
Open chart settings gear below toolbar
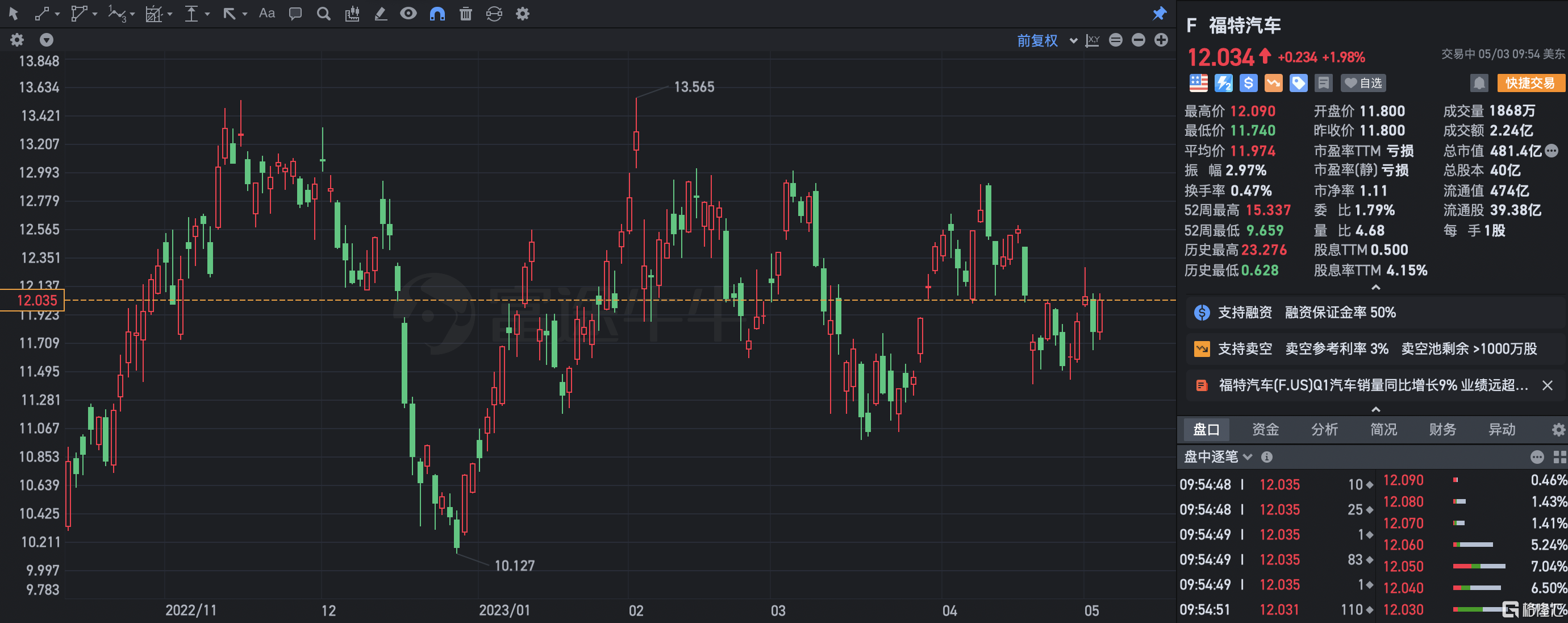point(17,40)
